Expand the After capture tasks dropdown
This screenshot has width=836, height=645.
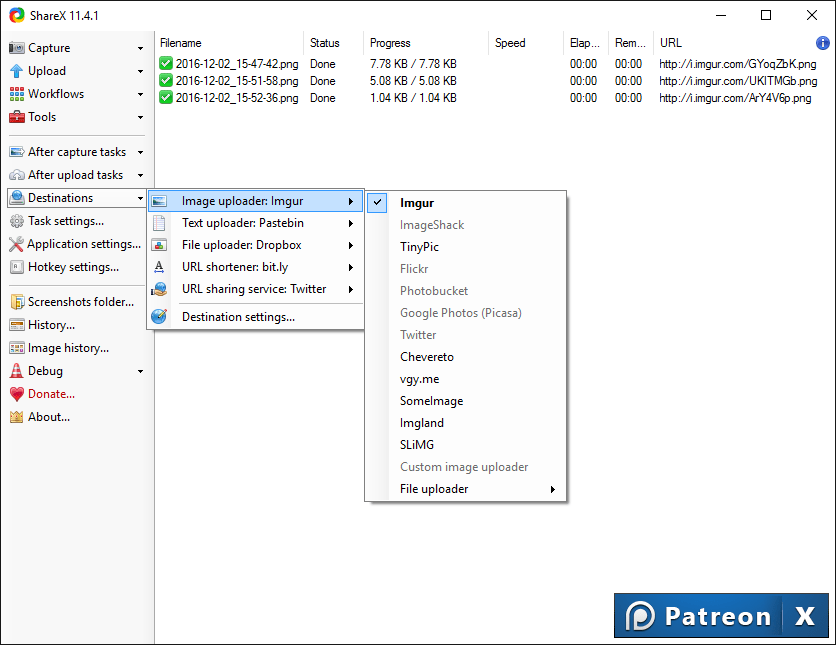(x=140, y=151)
